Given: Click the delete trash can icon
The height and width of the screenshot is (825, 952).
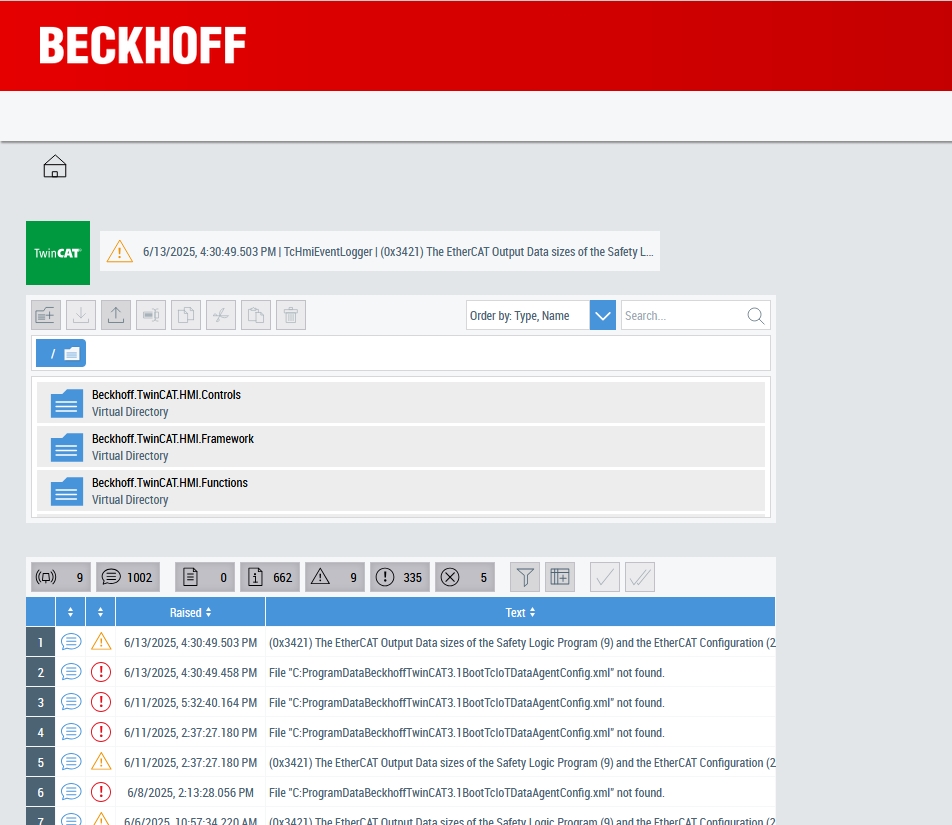Looking at the screenshot, I should [291, 315].
